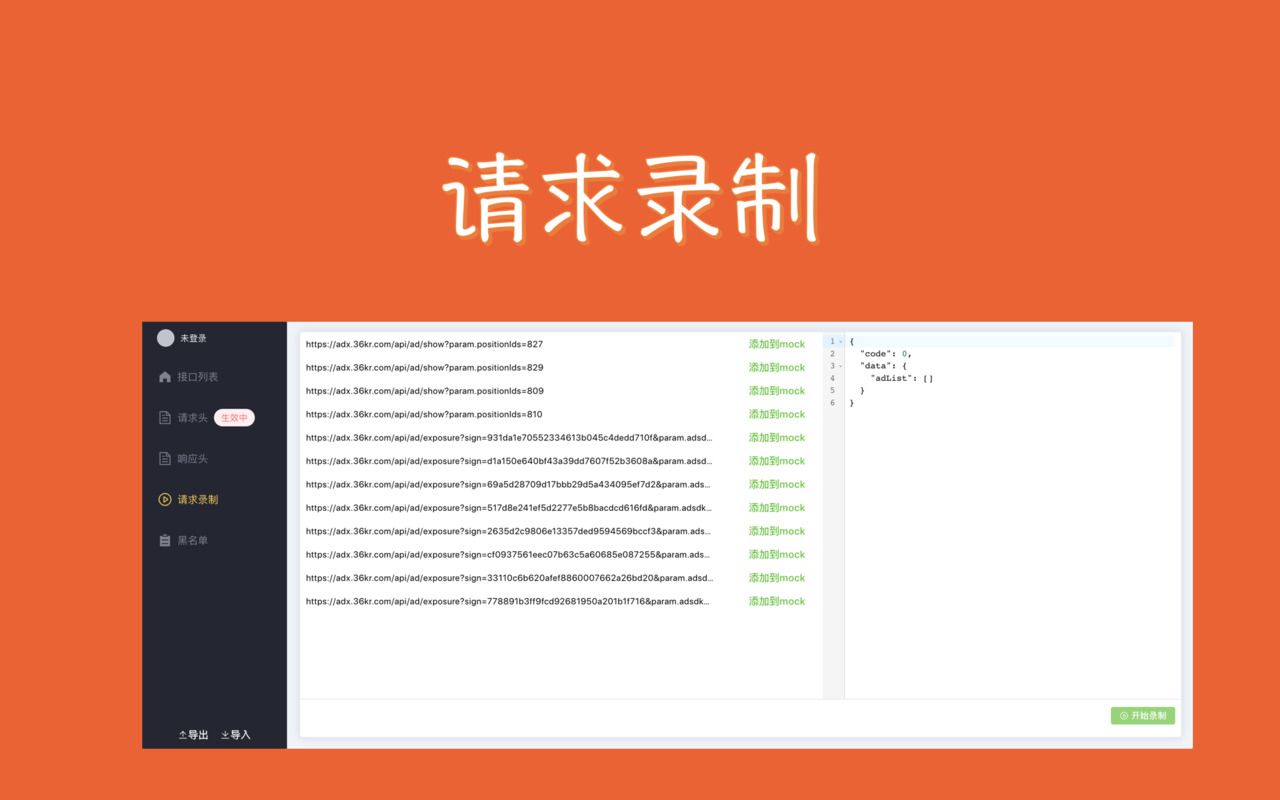The image size is (1280, 800).
Task: Click the "data": { line in editor
Action: [x=882, y=366]
